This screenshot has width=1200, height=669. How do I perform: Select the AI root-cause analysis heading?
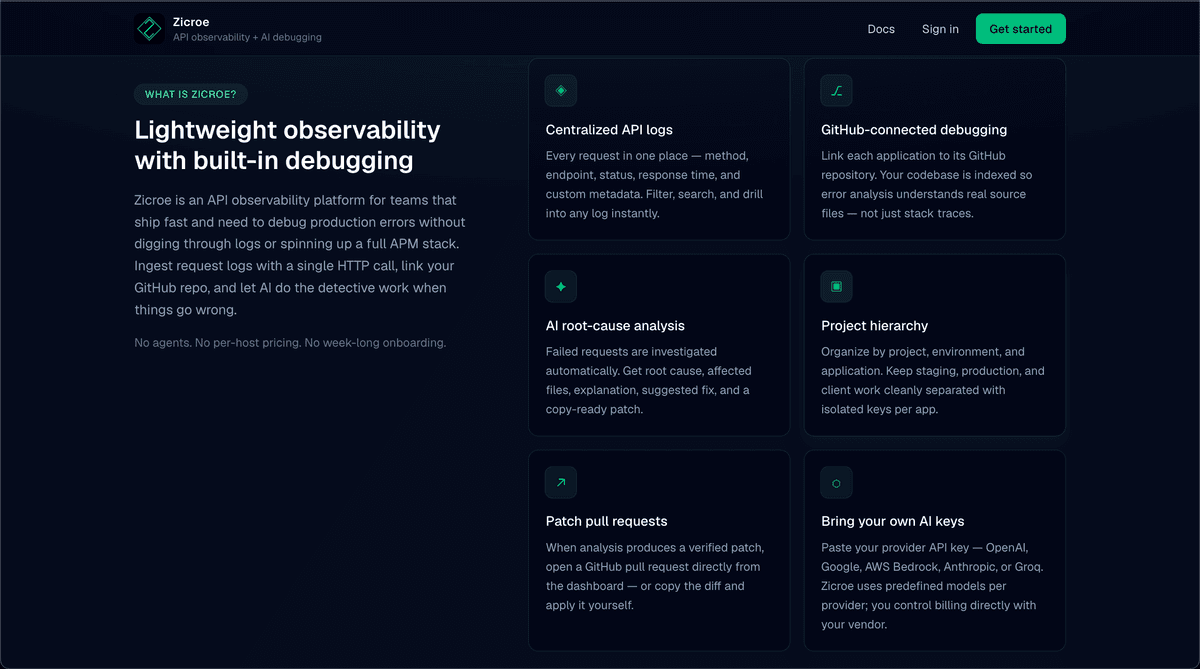pos(615,326)
